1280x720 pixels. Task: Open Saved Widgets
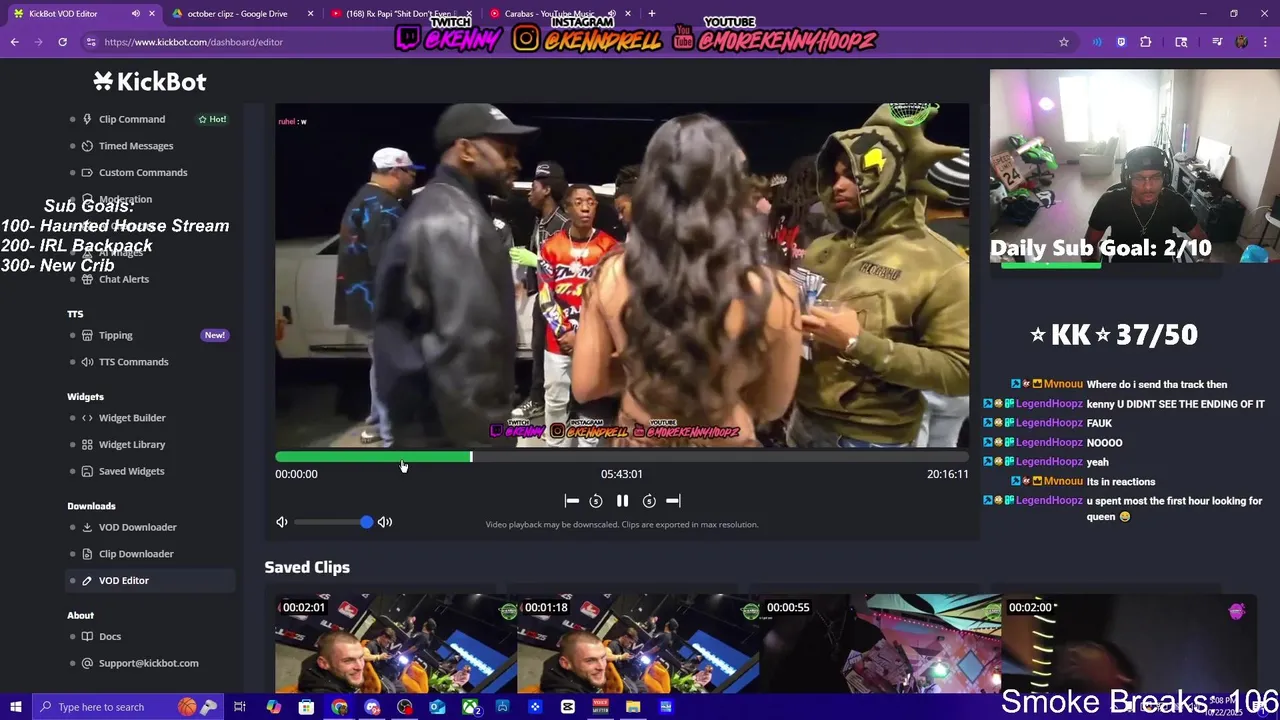(x=132, y=471)
